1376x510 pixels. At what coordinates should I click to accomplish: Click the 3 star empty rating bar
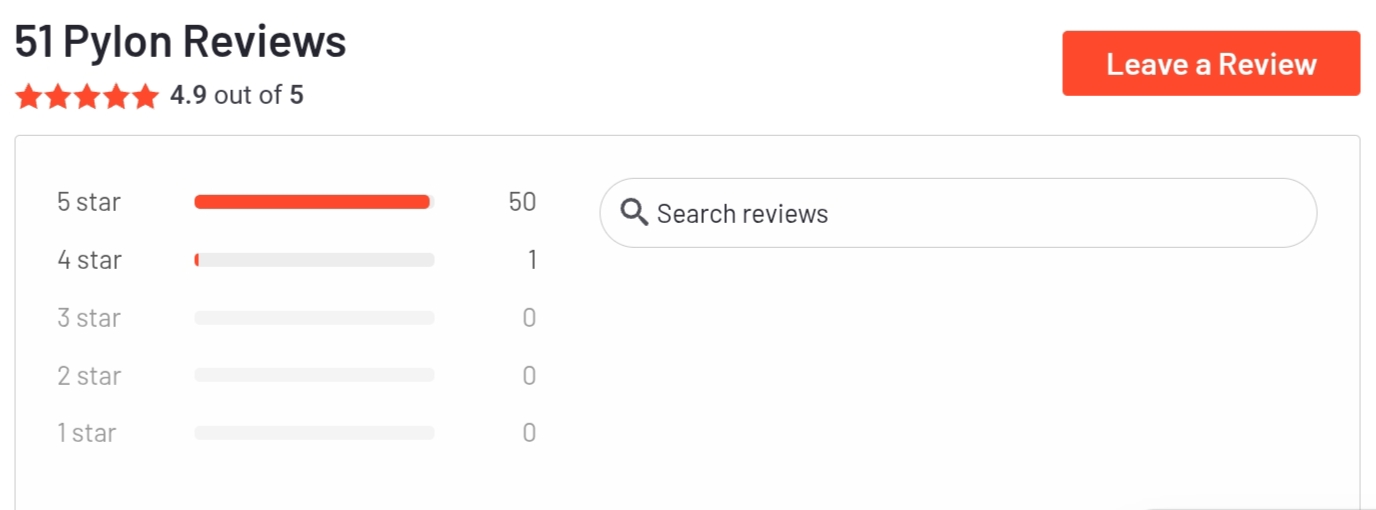[314, 318]
